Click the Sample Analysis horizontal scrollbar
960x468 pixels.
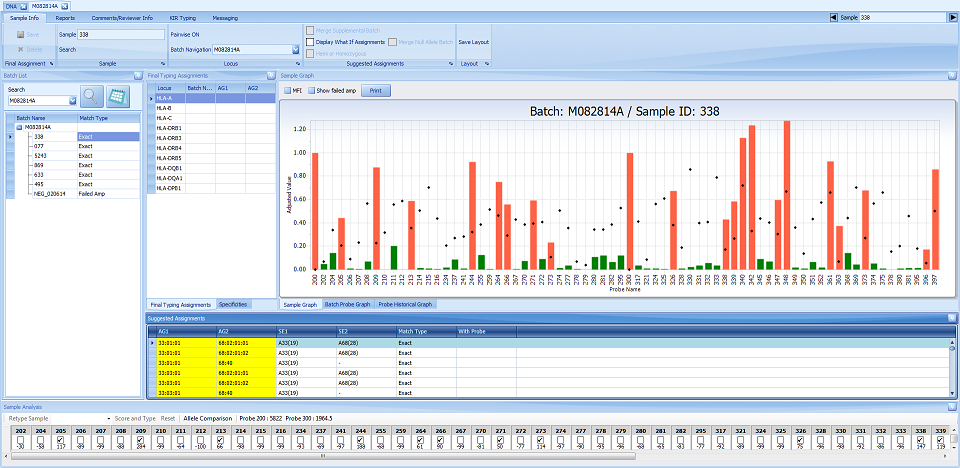pos(324,456)
